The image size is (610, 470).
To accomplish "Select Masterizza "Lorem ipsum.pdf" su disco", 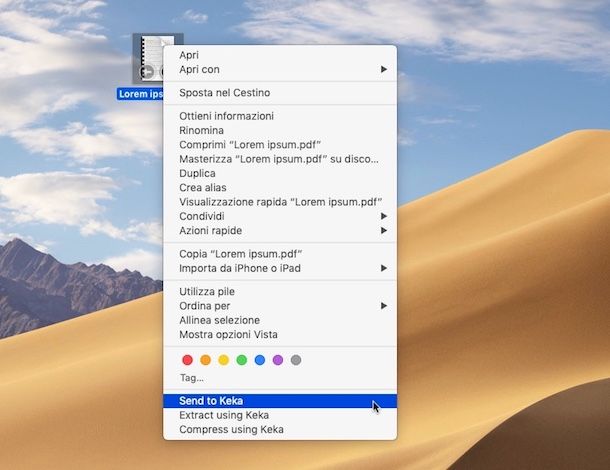I will [x=280, y=159].
